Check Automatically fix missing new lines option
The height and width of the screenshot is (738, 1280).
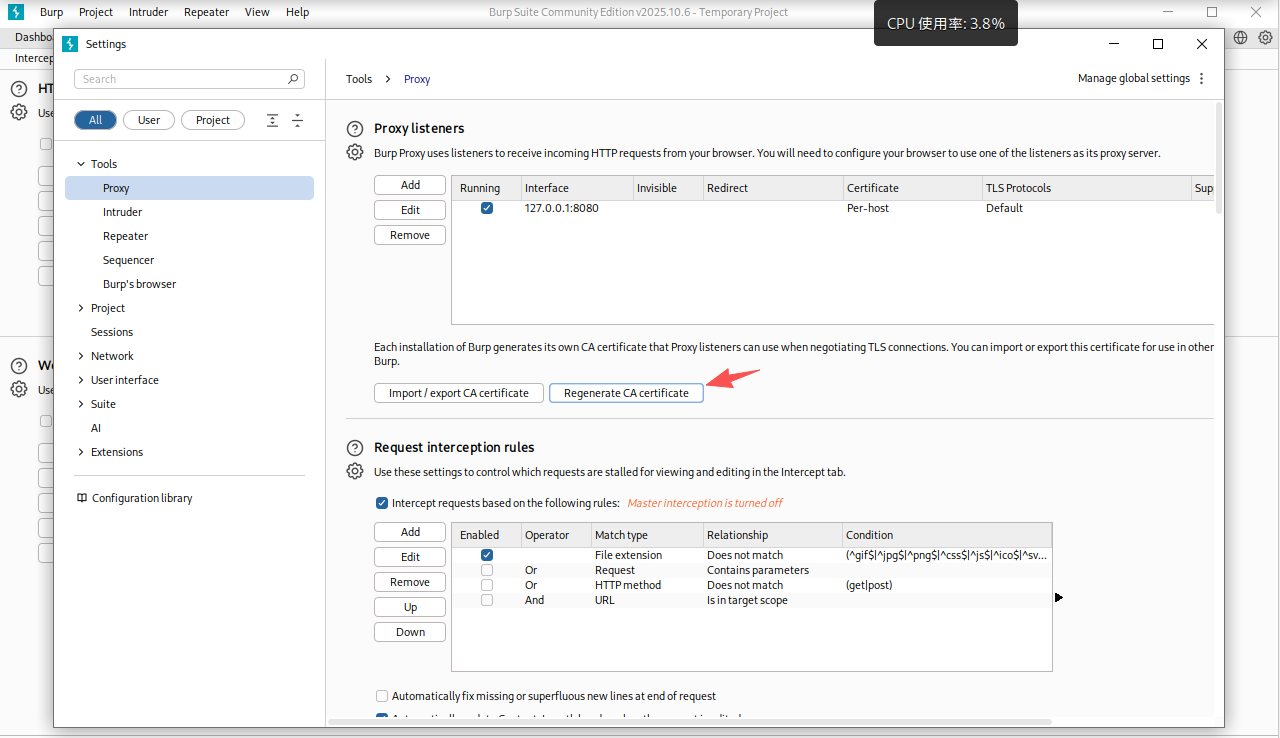382,696
